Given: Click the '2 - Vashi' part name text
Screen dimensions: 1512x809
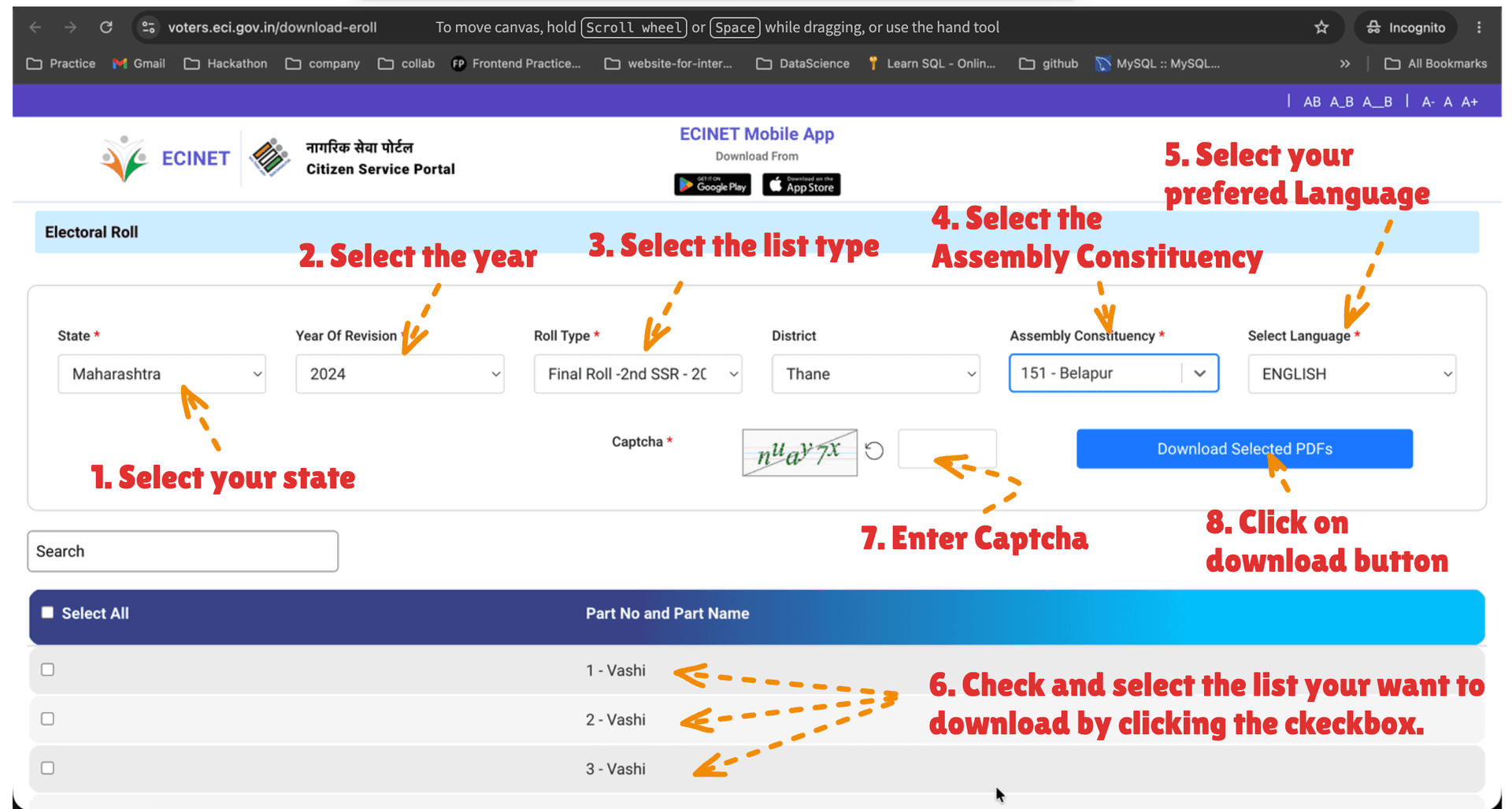Looking at the screenshot, I should (x=615, y=720).
